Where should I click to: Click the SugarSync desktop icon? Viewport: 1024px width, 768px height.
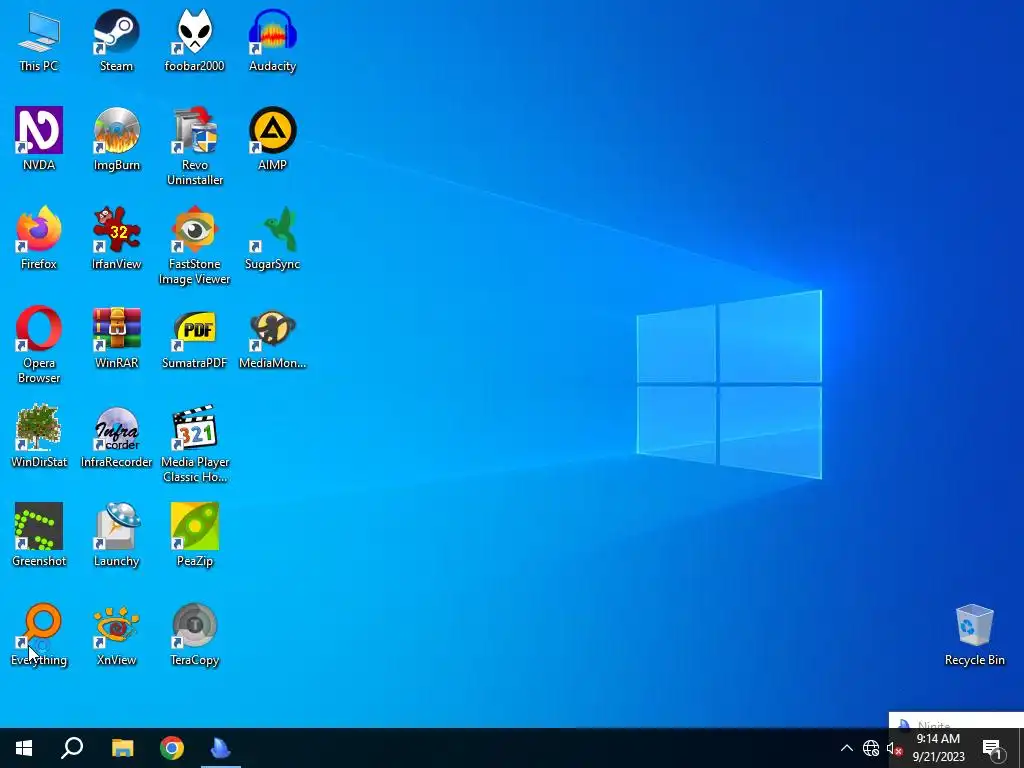pyautogui.click(x=272, y=238)
